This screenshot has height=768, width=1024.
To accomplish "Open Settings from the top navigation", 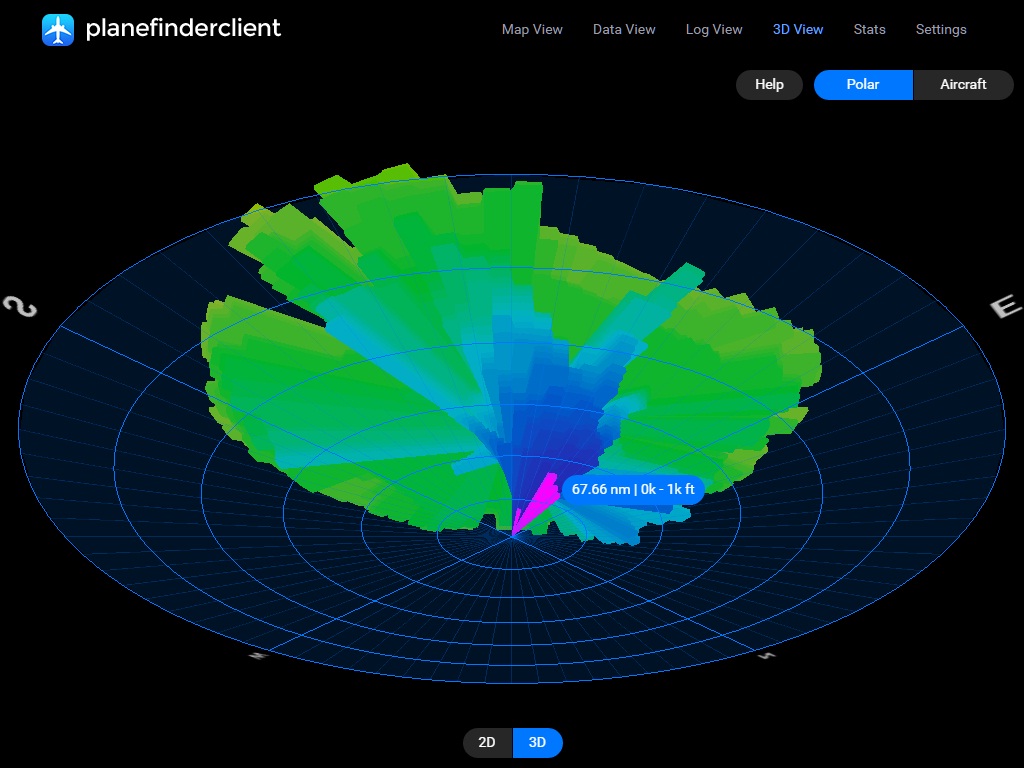I will (941, 29).
